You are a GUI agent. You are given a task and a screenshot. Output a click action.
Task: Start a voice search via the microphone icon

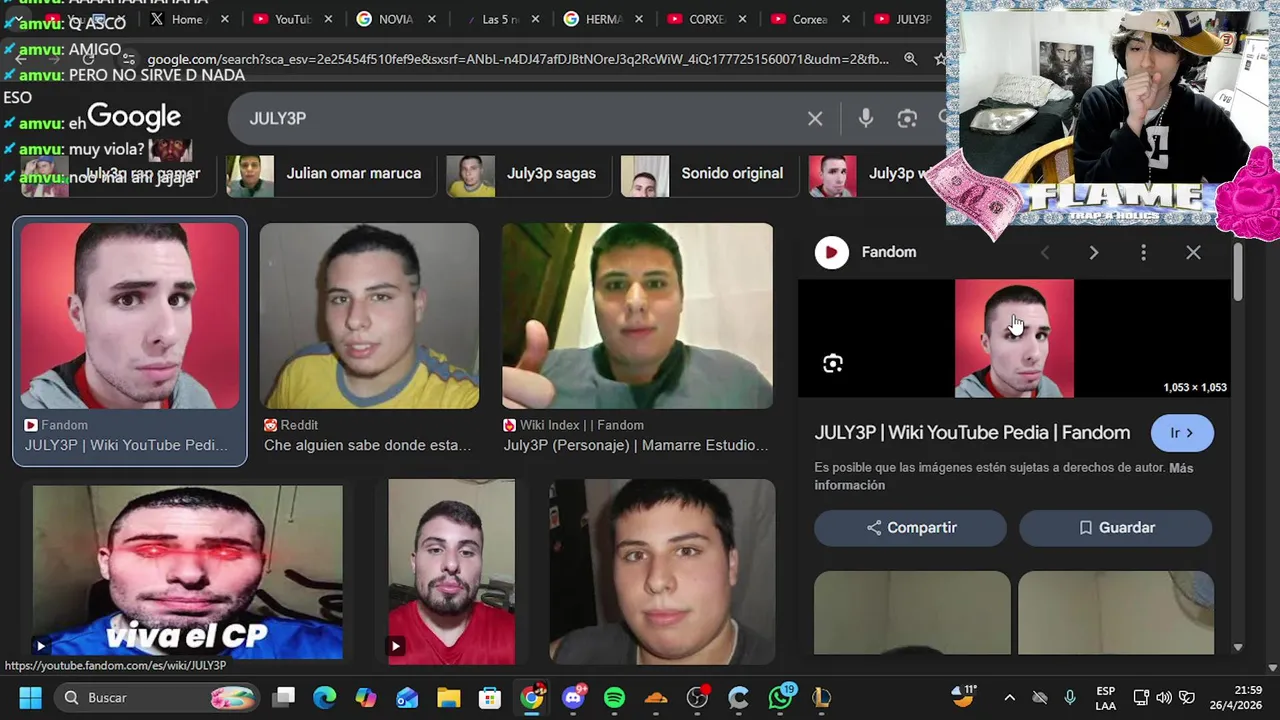click(866, 118)
